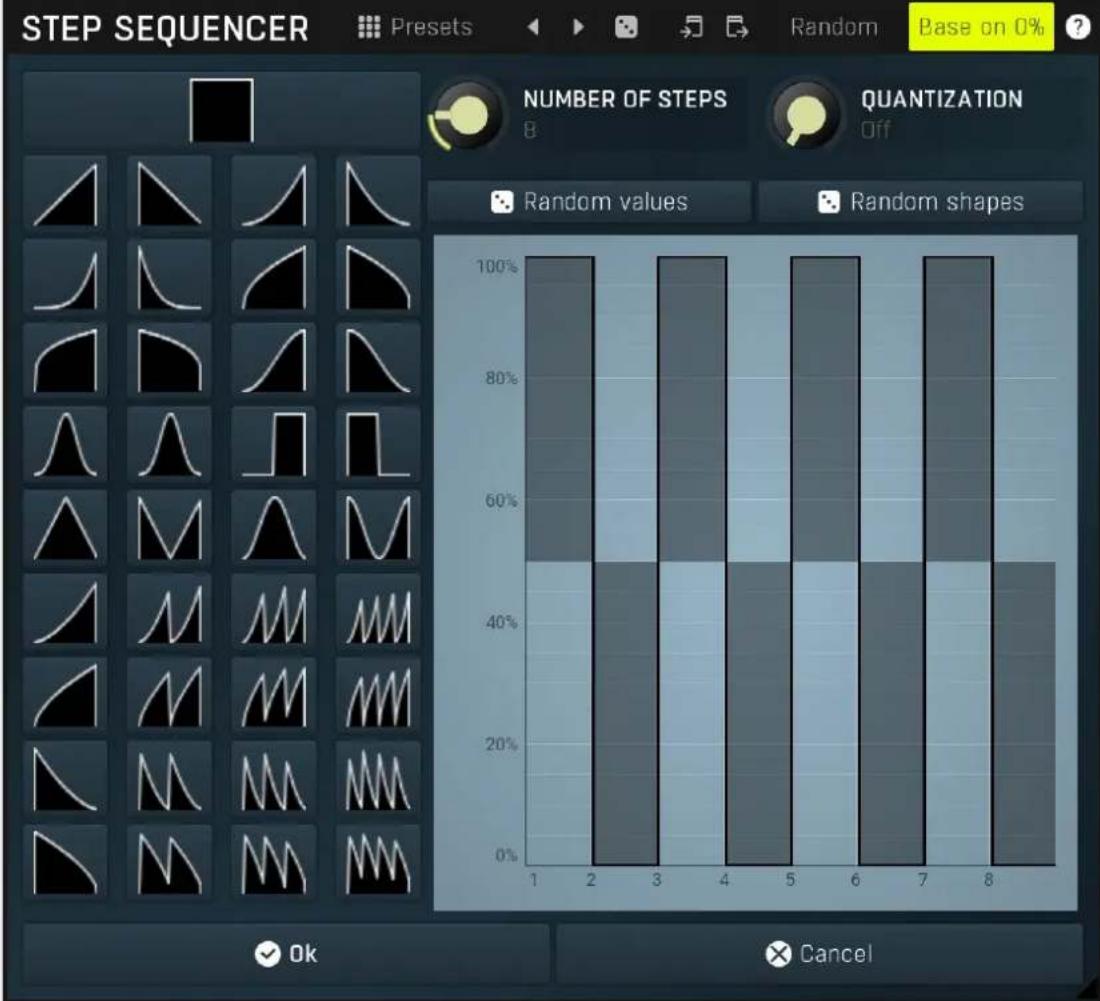Click the randomize dice icon in header
The width and height of the screenshot is (1100, 1001).
626,27
